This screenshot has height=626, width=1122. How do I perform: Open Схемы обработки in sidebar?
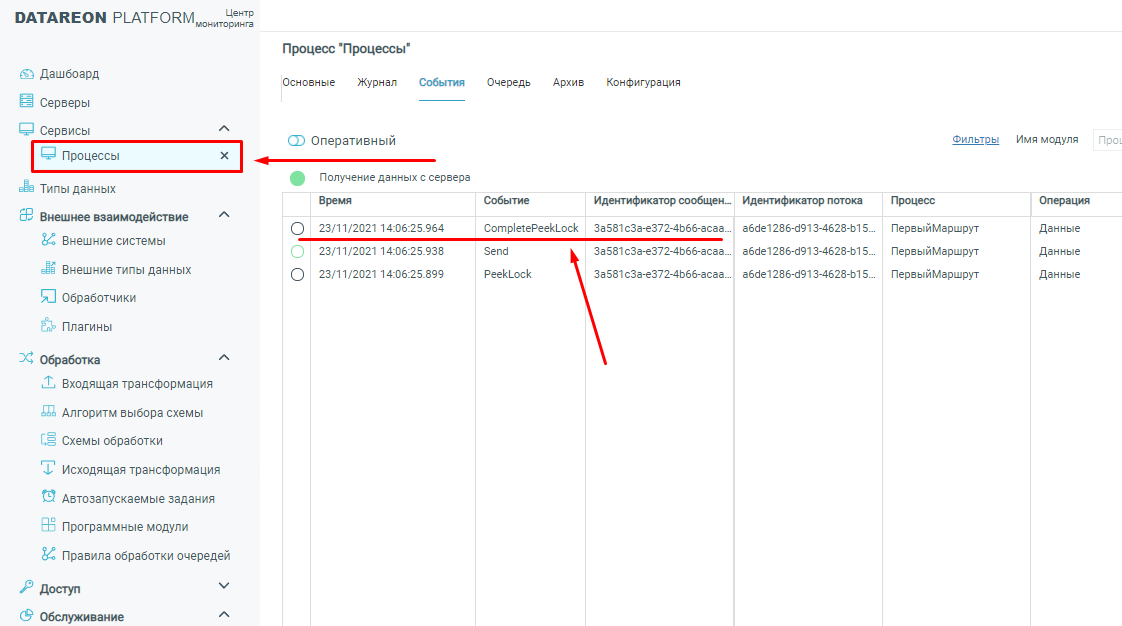(x=111, y=441)
